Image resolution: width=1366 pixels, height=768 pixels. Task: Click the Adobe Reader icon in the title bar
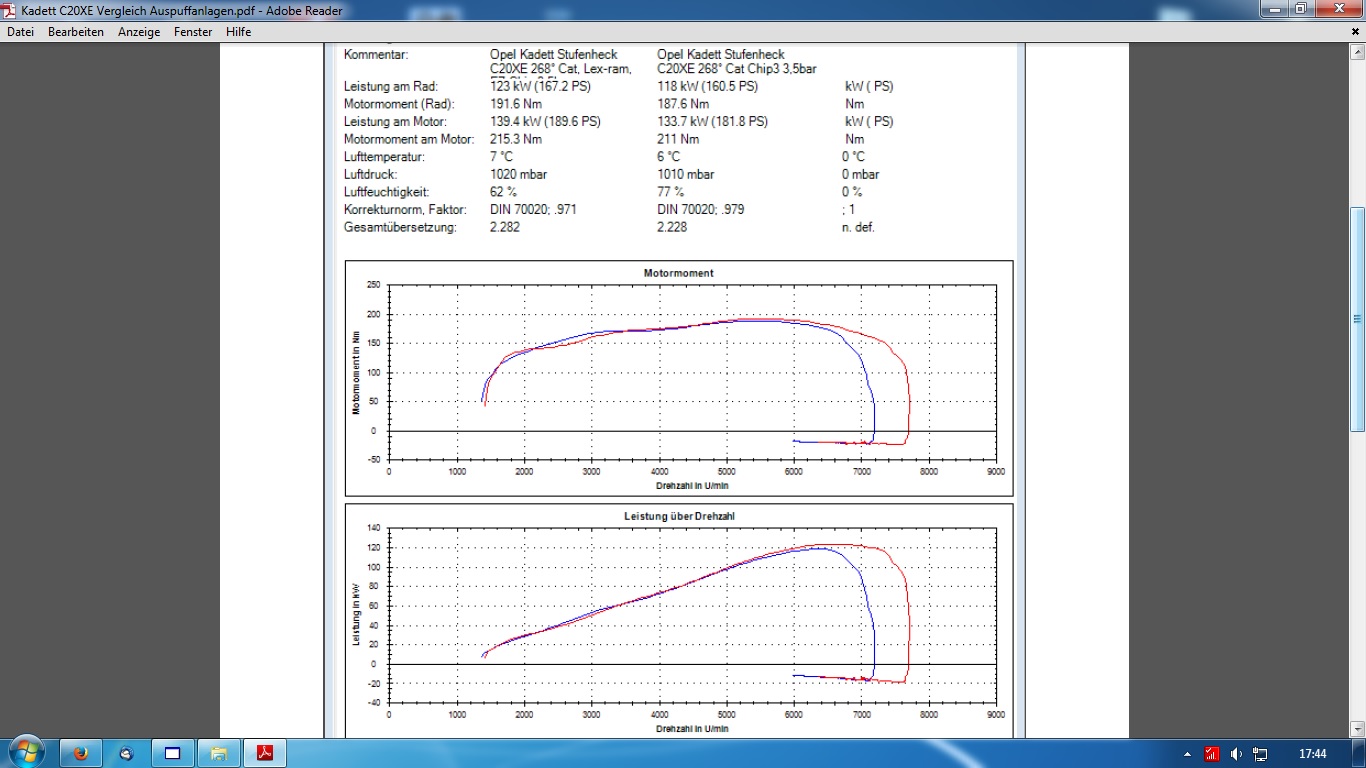pos(9,10)
